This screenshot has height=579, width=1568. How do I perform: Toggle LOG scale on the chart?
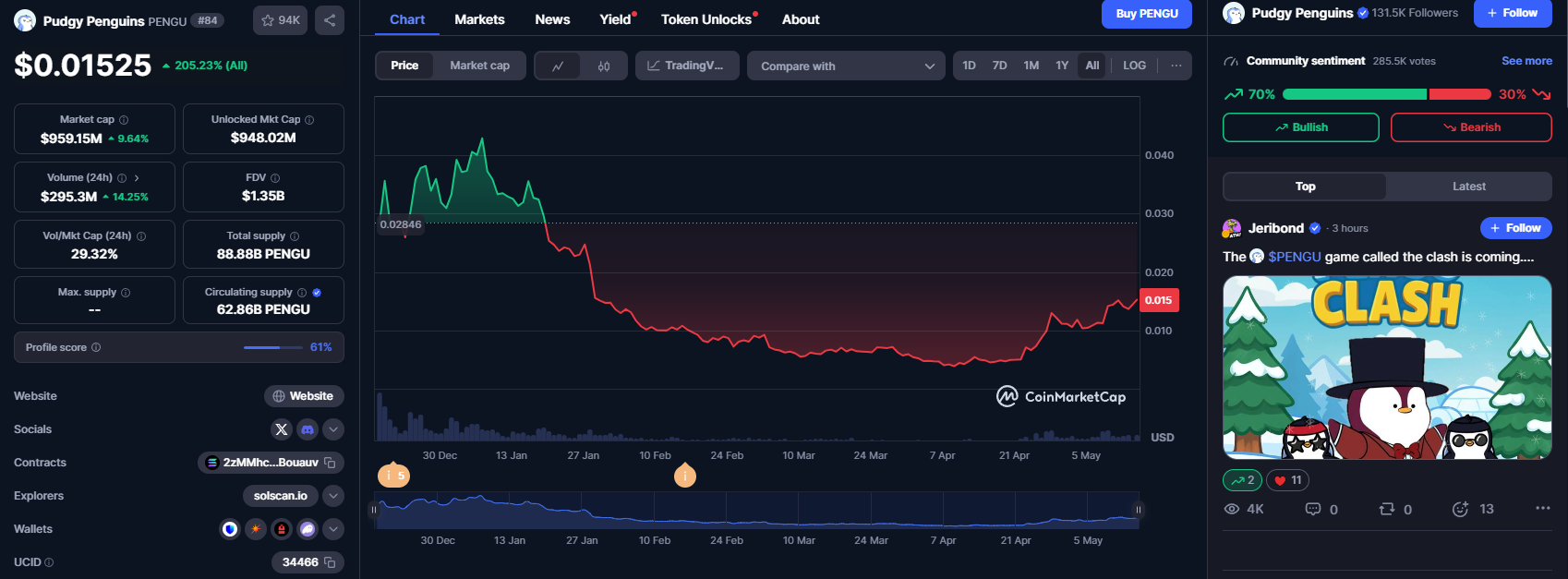(1134, 66)
